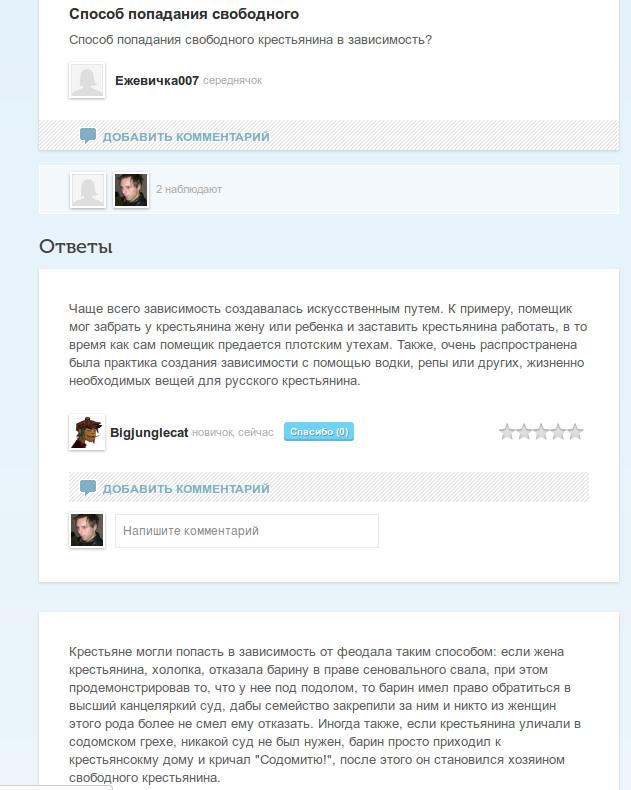
Task: Click the 2 наблюдают watchers label
Action: [x=188, y=189]
